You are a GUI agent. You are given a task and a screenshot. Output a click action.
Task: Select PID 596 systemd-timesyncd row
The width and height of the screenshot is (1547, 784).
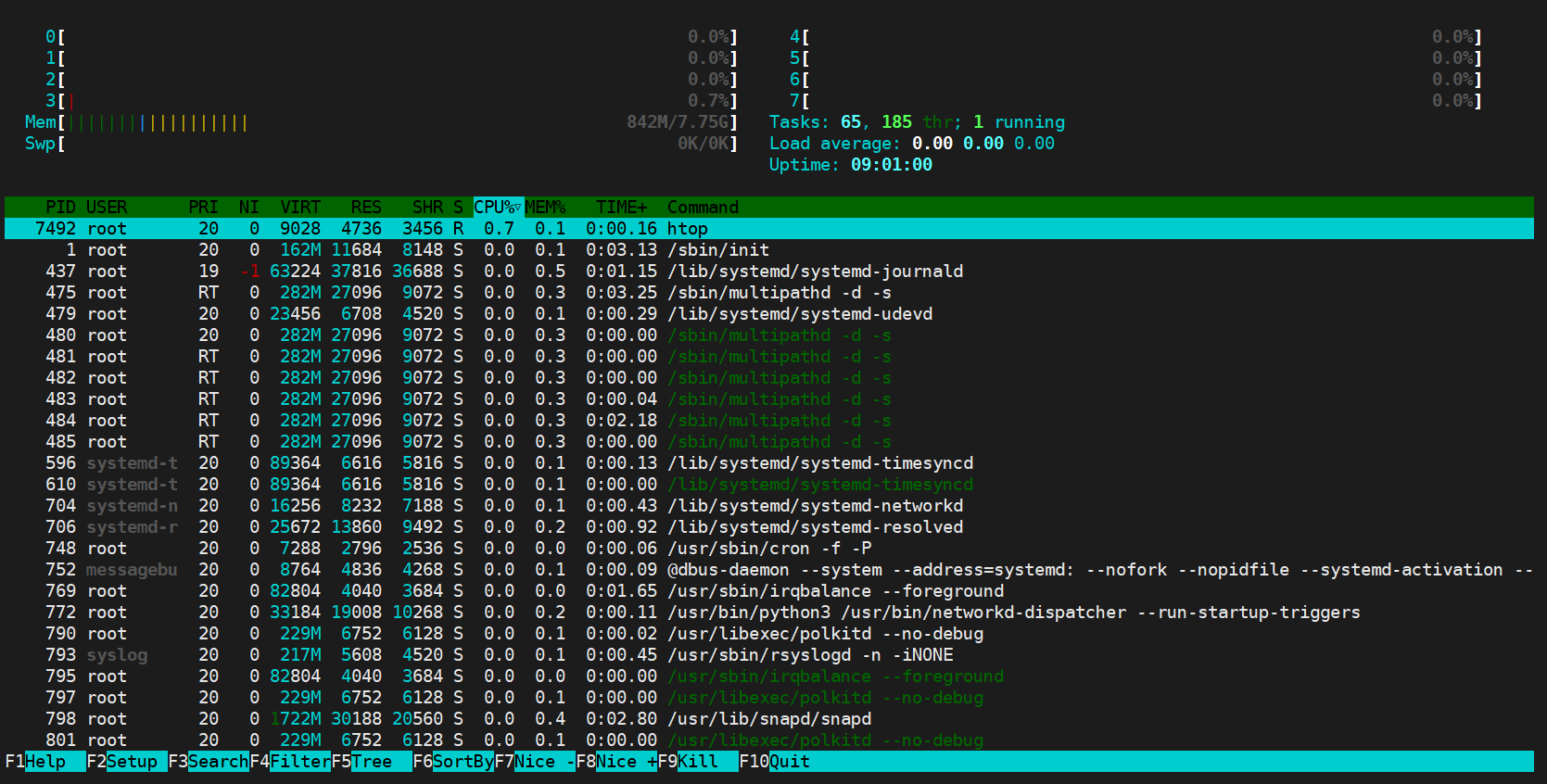(769, 463)
